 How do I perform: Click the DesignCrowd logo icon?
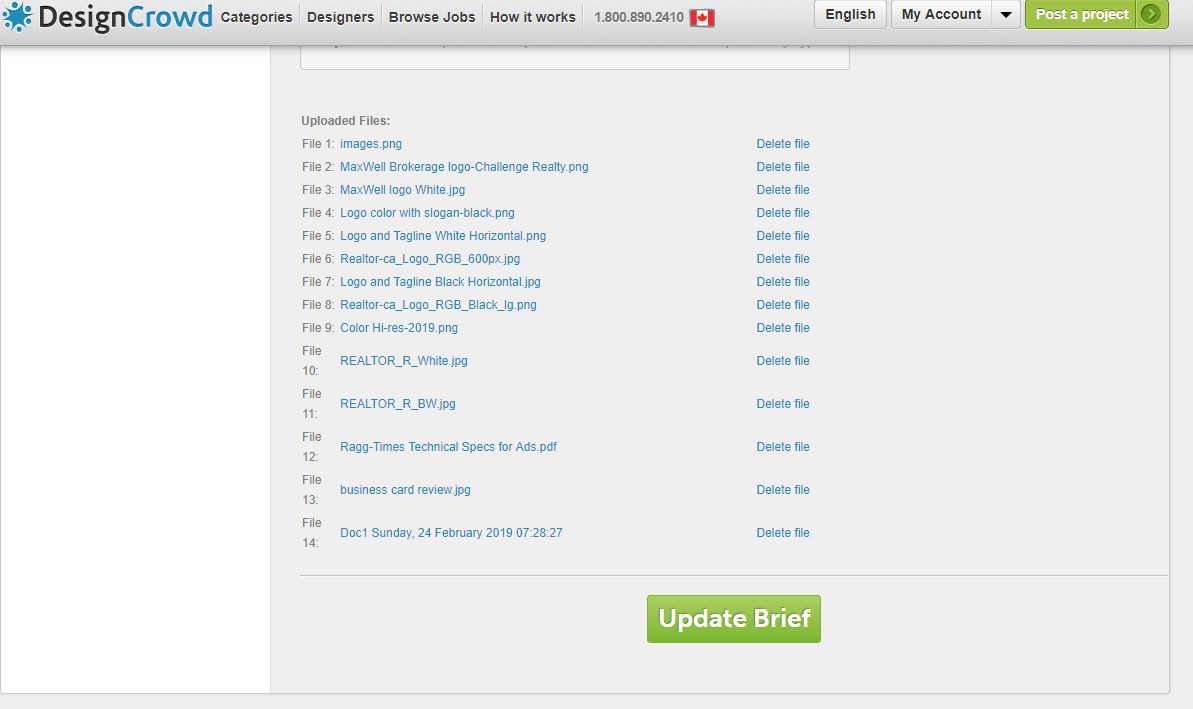[17, 17]
